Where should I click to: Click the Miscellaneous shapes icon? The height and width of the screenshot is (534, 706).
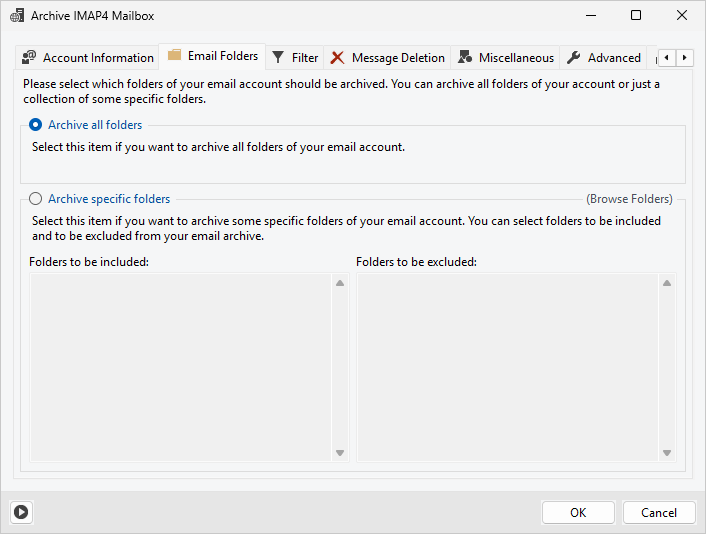[x=465, y=58]
